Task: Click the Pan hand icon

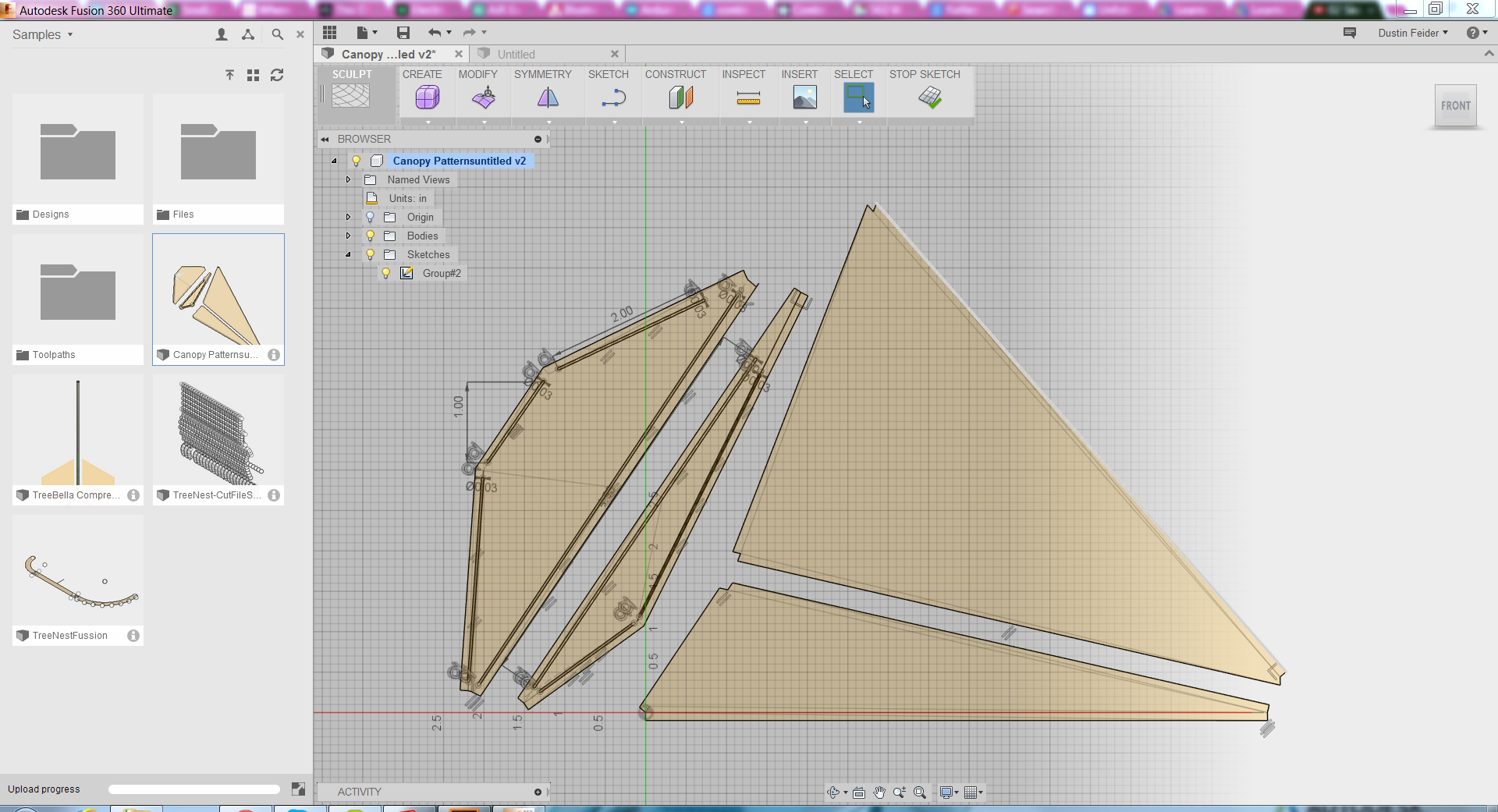Action: click(x=879, y=792)
